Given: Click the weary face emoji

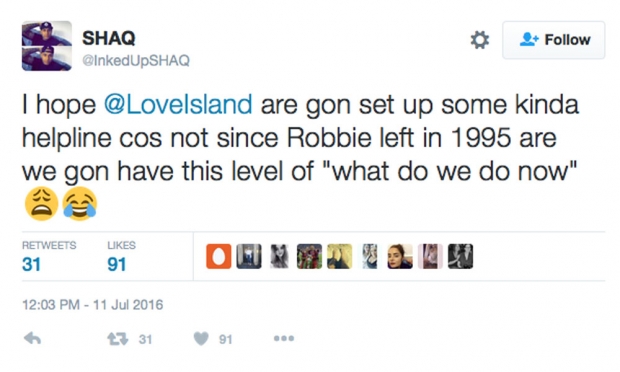Looking at the screenshot, I should tap(42, 204).
